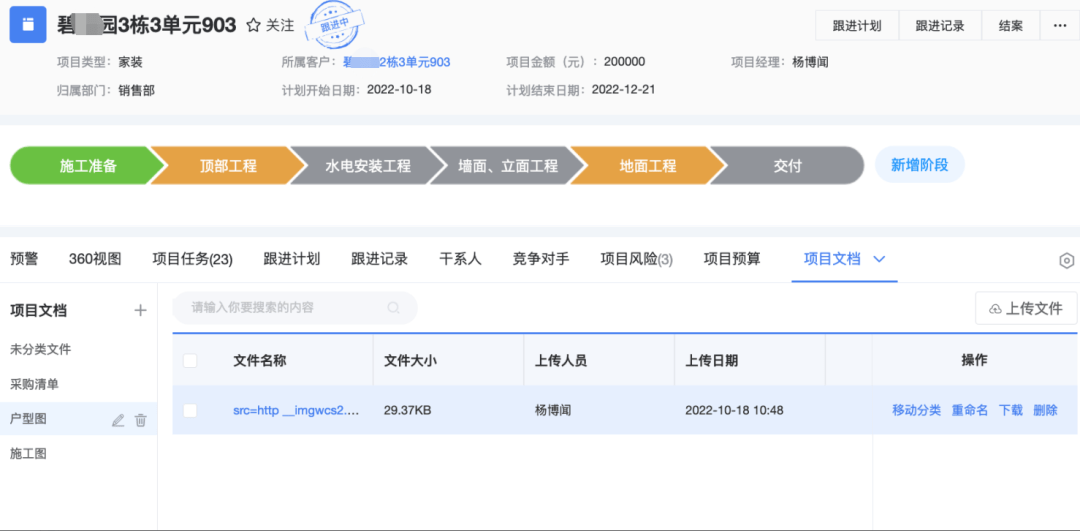Click the search magnifier icon

coord(394,308)
